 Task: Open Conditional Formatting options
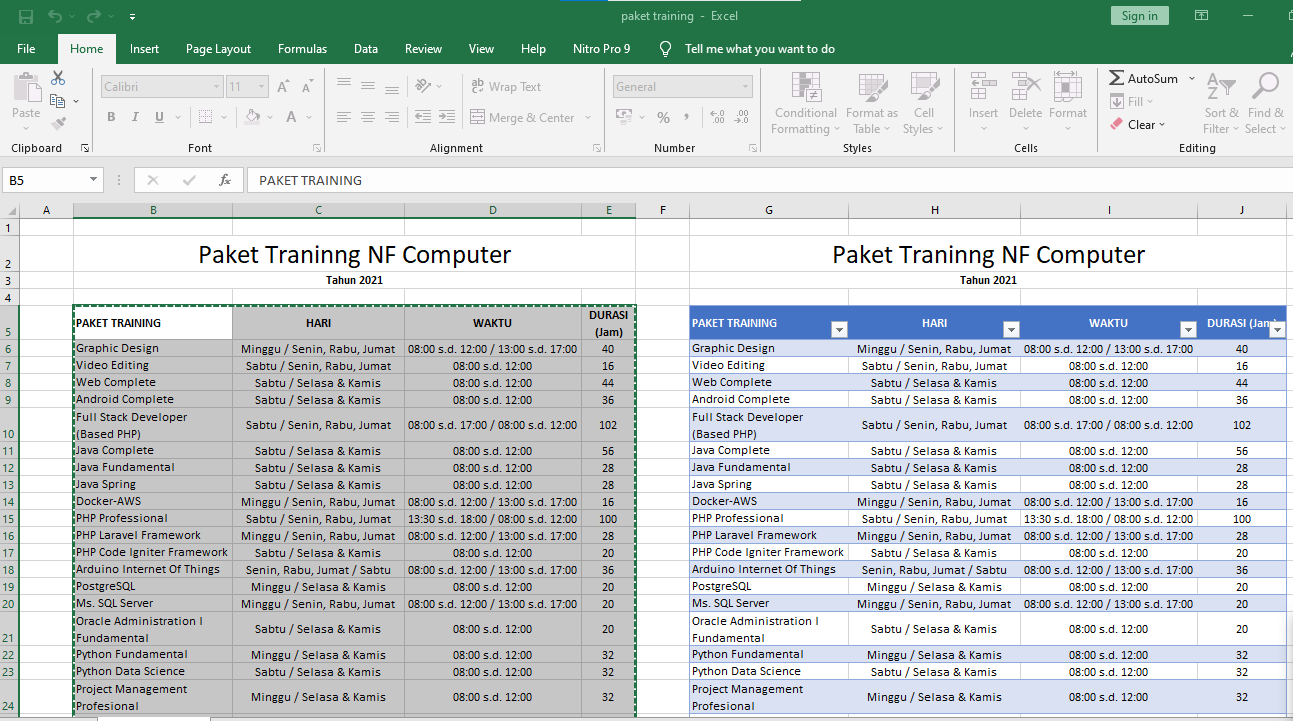pyautogui.click(x=805, y=103)
